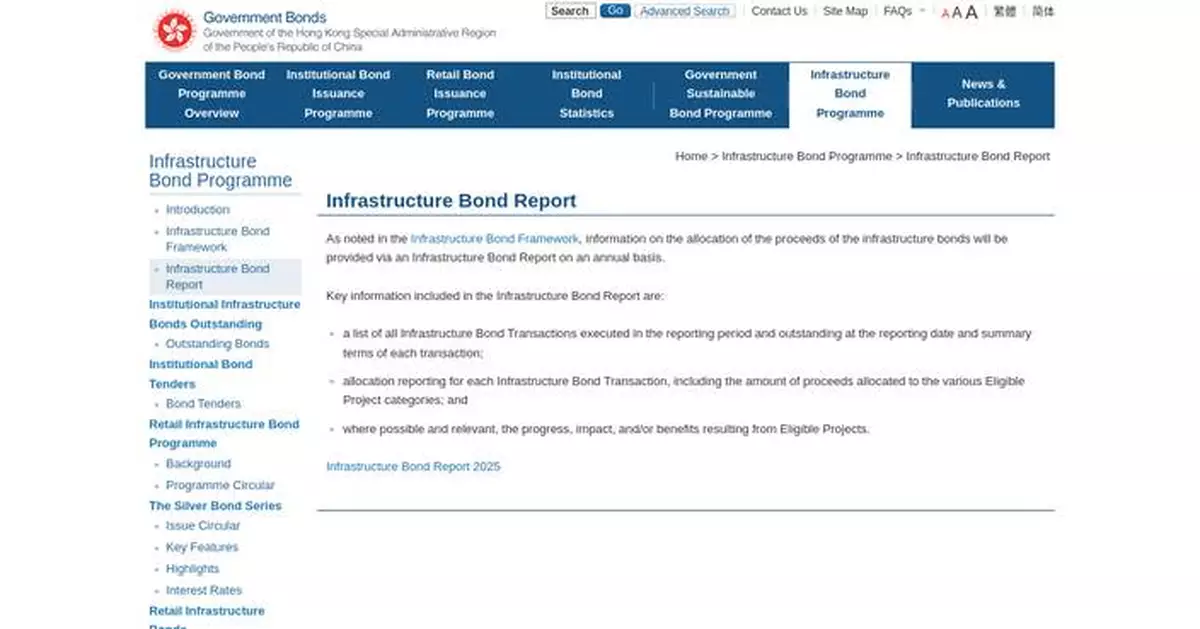
Task: Select the largest font size A
Action: [x=971, y=11]
